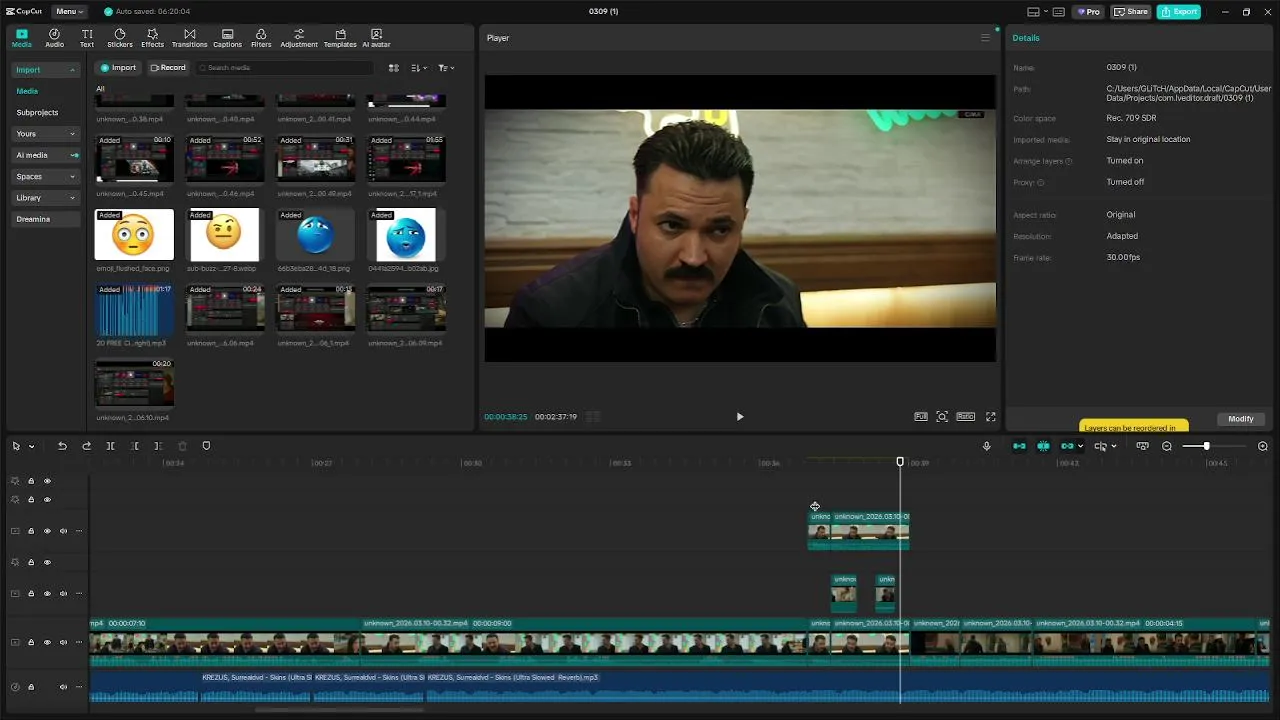Viewport: 1280px width, 720px height.
Task: Open the Player panel menu icon
Action: (985, 38)
